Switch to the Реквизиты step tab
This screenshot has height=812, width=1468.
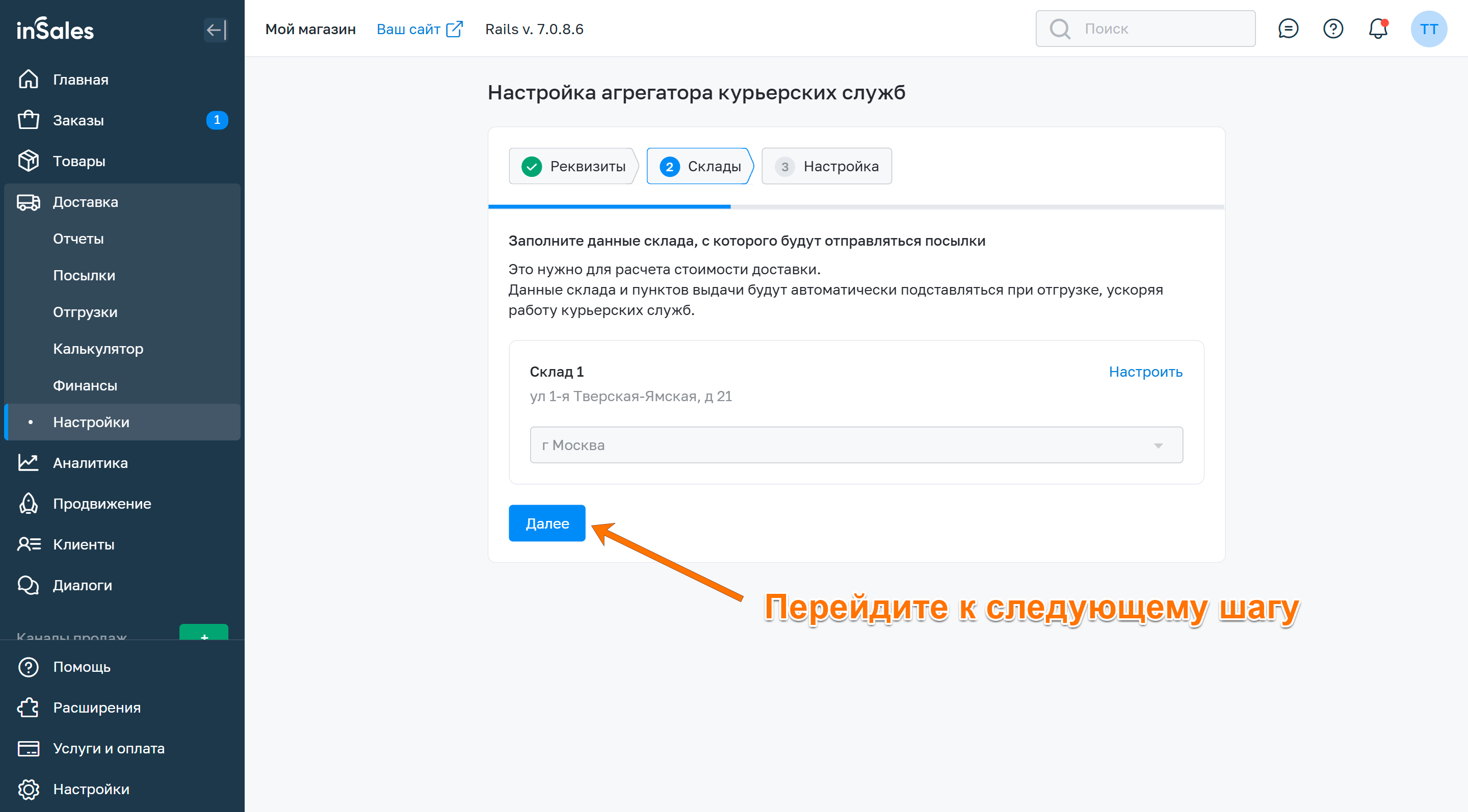(573, 166)
